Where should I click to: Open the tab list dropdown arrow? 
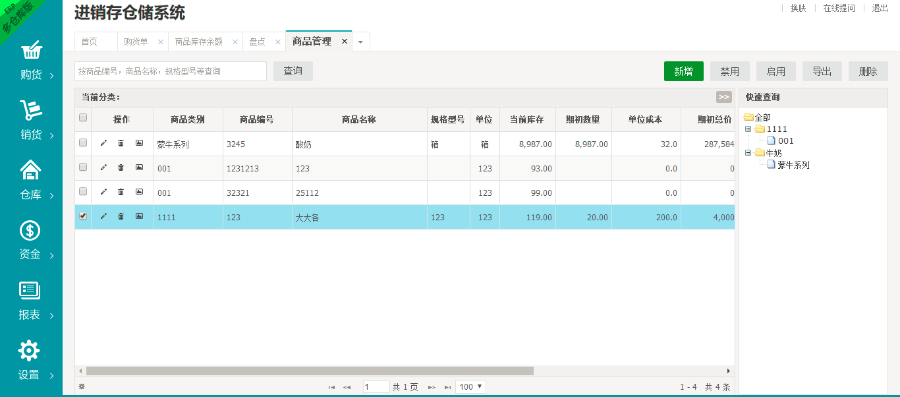coord(360,42)
